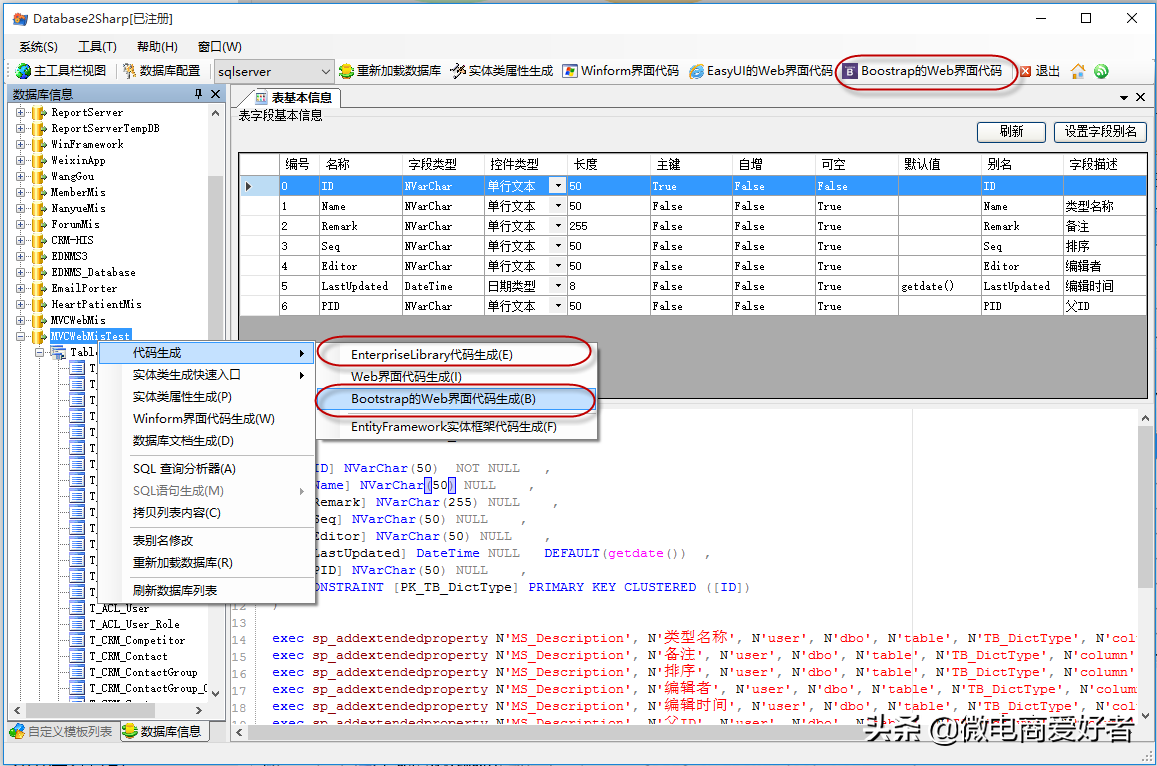Expand the ReportServer database node
Screen dimensions: 1157x766
point(20,112)
